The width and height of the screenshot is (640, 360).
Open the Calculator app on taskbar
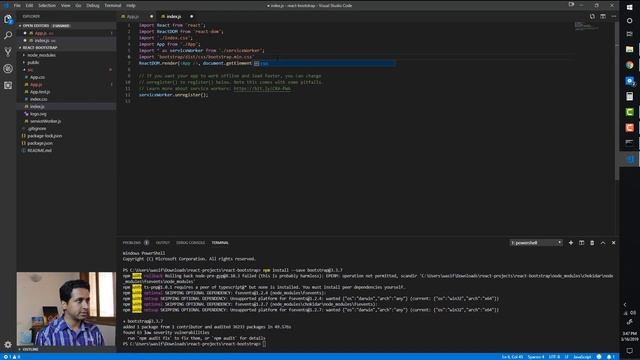click(x=629, y=96)
